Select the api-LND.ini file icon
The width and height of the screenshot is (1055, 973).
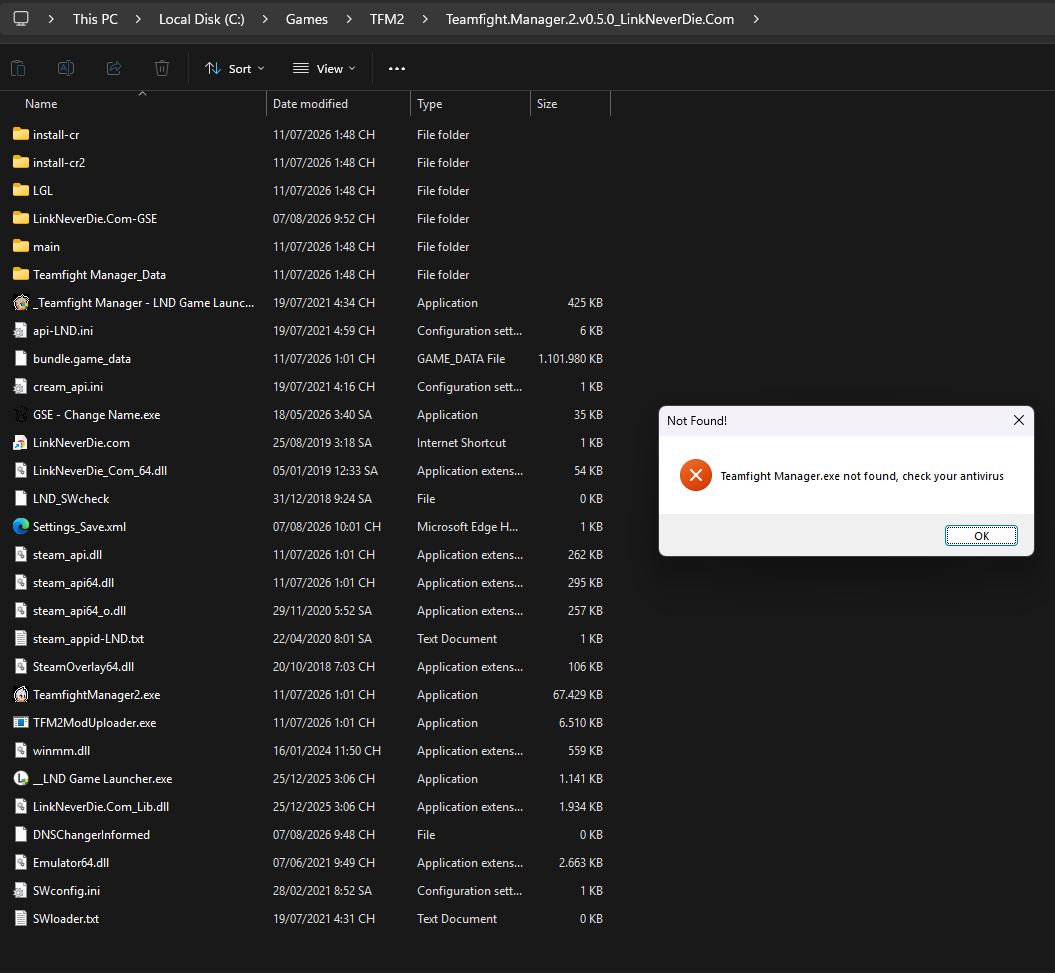(x=21, y=330)
